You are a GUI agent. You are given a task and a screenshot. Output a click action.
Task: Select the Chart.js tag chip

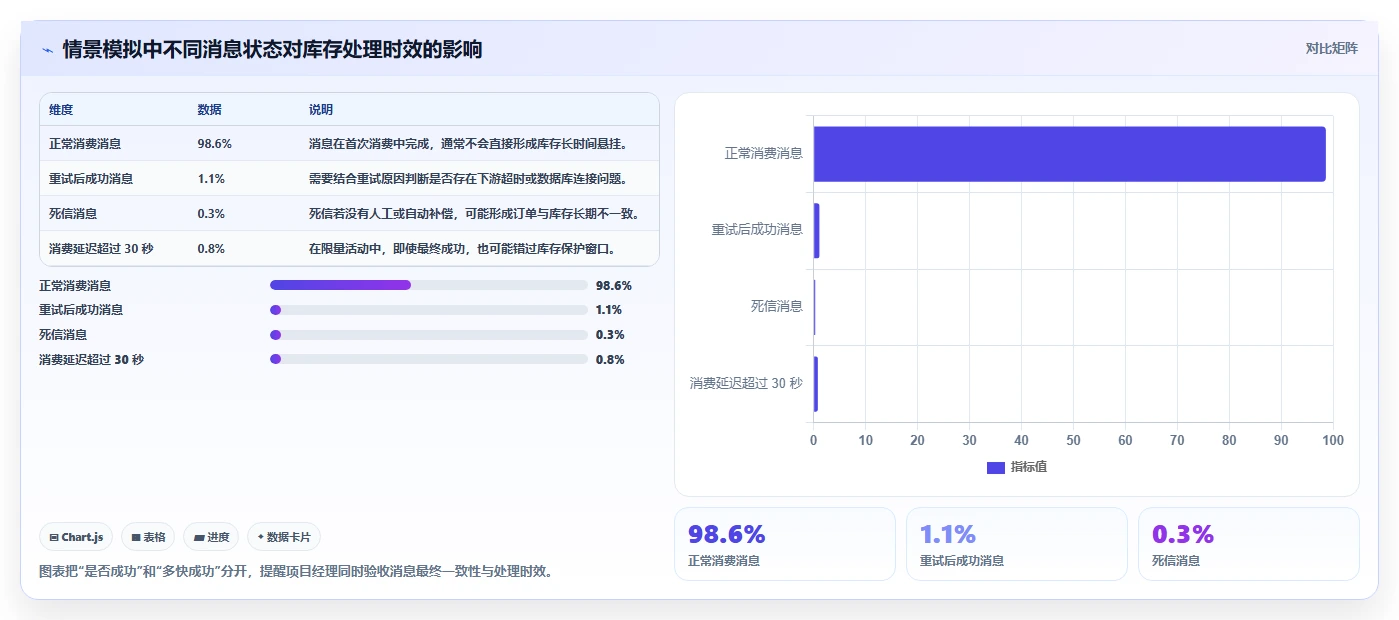click(76, 537)
